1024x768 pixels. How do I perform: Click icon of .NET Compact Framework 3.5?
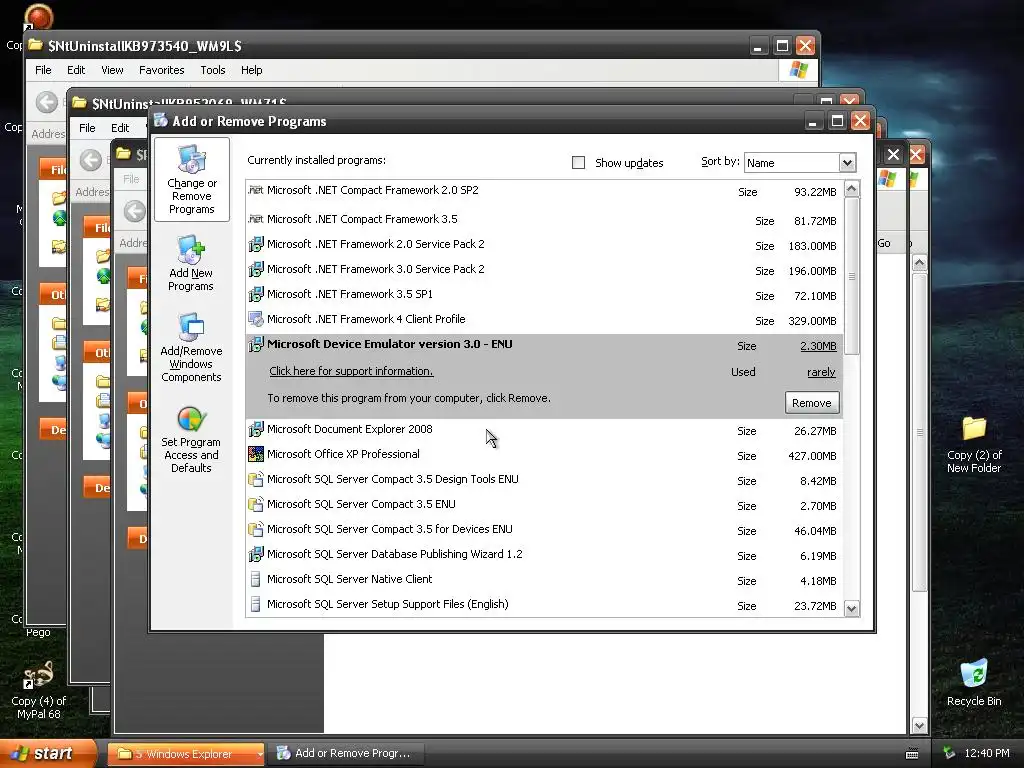(255, 219)
